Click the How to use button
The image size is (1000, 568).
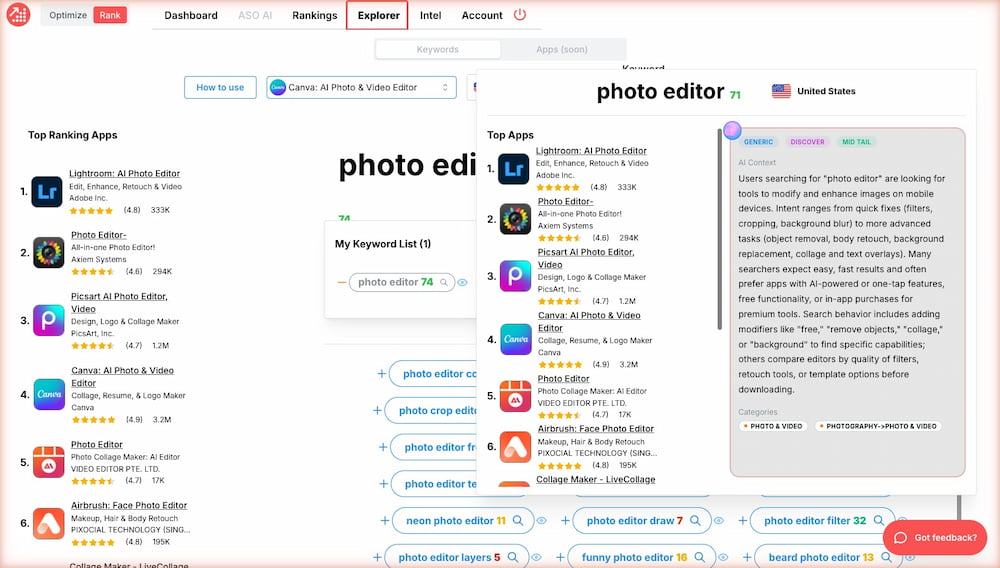[x=220, y=87]
